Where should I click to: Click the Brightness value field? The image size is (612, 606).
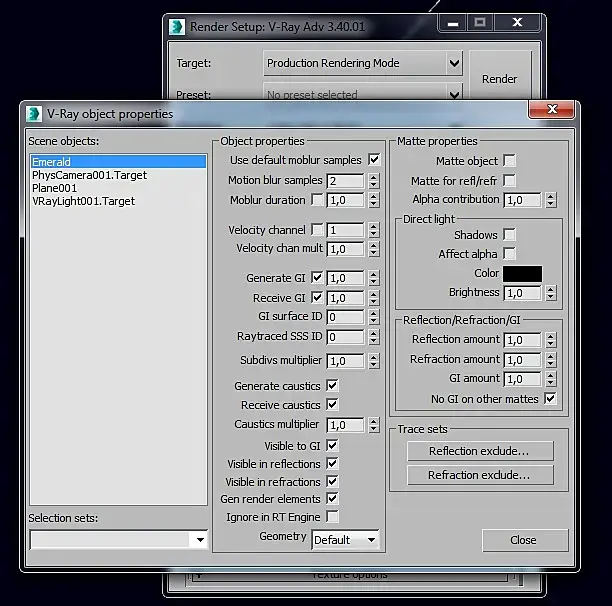point(523,293)
